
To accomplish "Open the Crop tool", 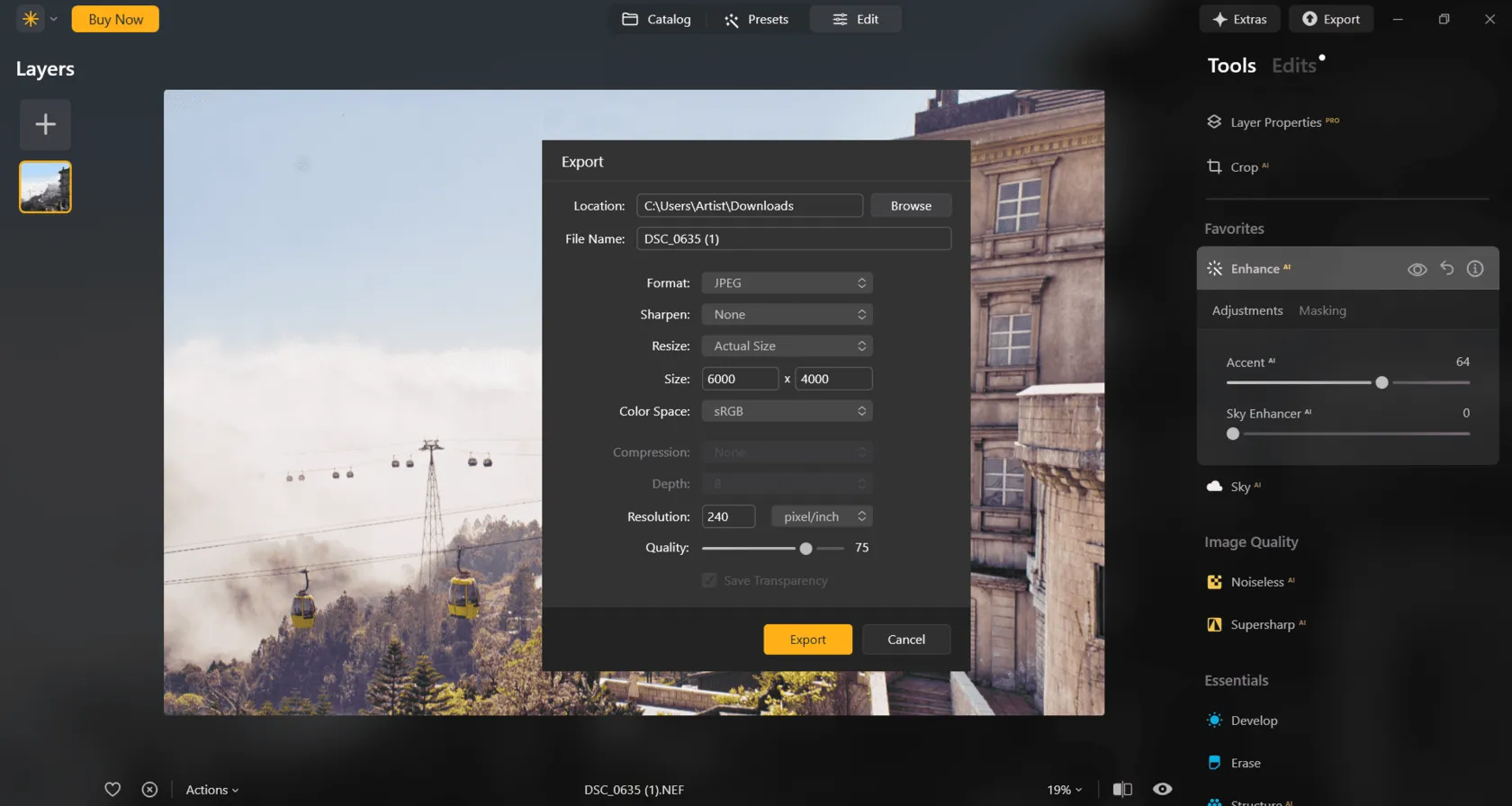I will pyautogui.click(x=1243, y=167).
